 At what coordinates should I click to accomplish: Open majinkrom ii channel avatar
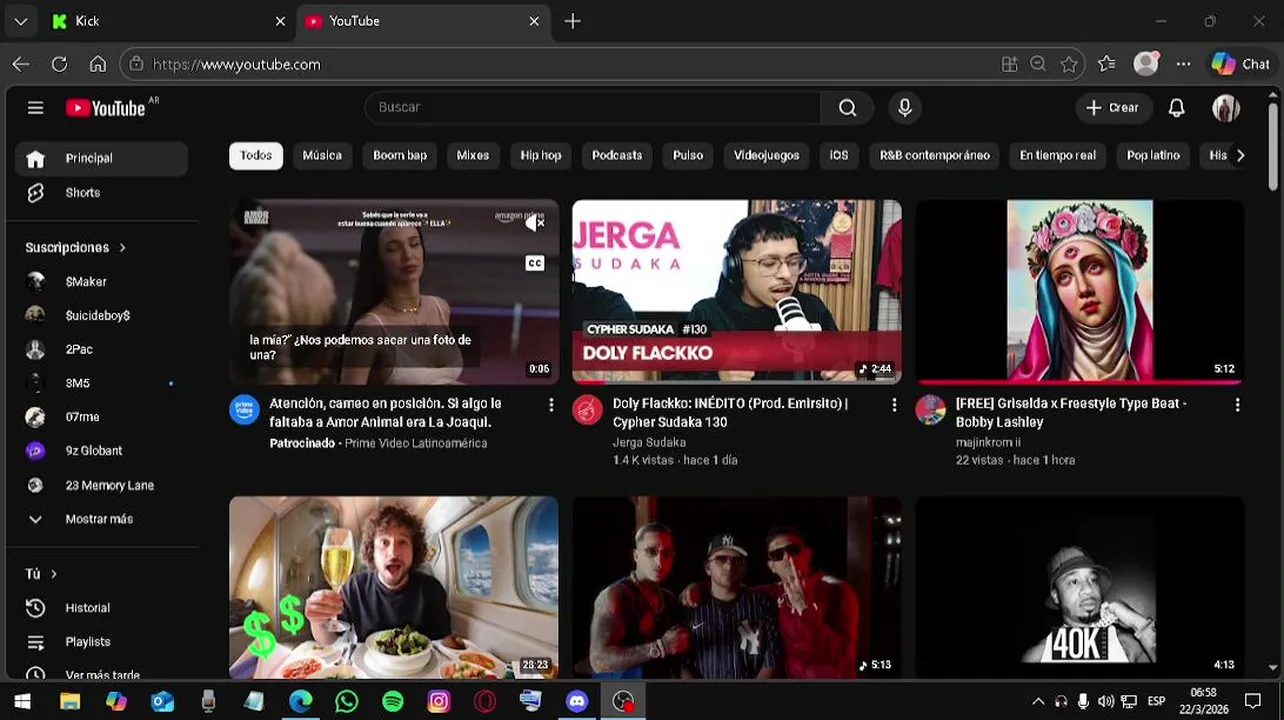(x=931, y=410)
